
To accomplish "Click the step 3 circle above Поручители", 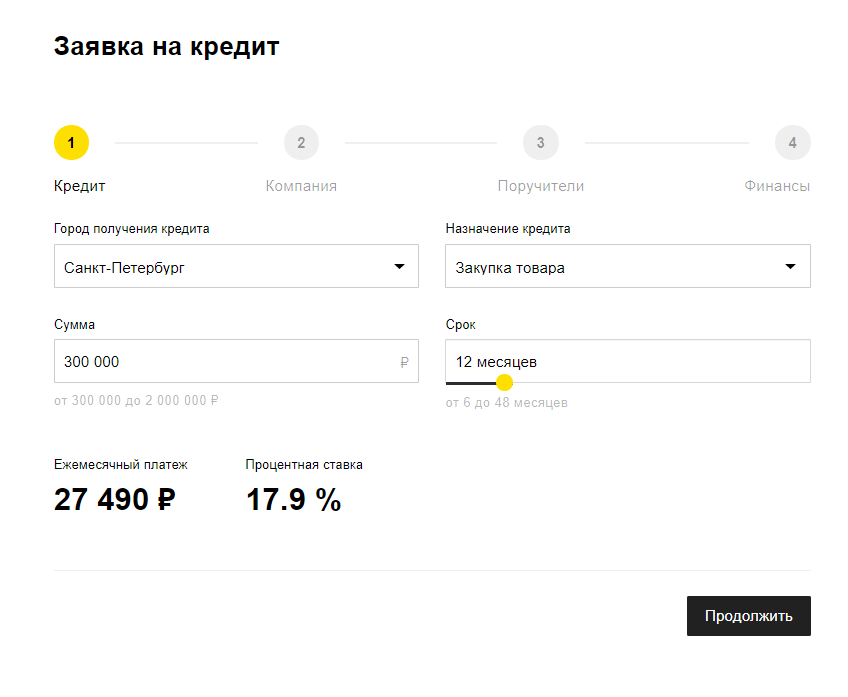I will [x=541, y=142].
